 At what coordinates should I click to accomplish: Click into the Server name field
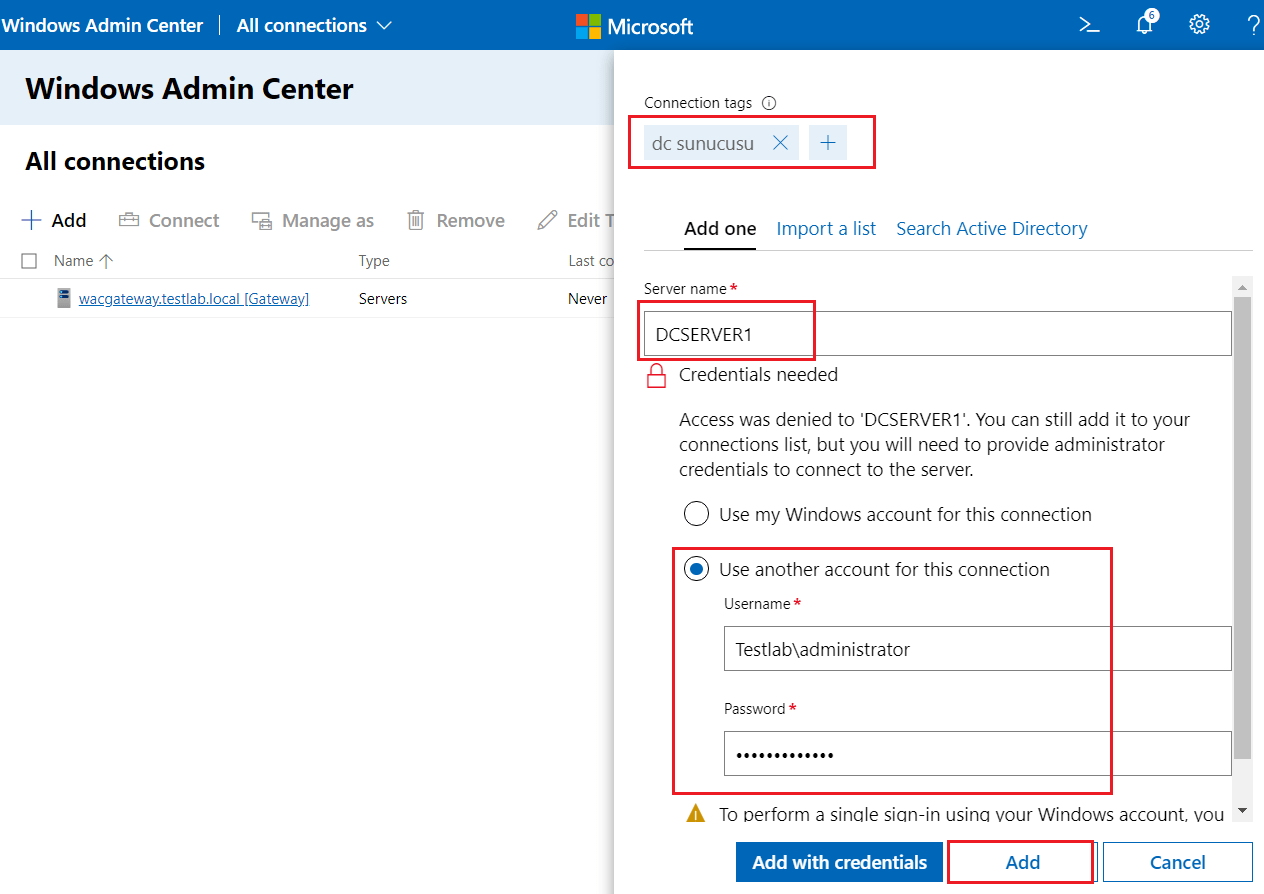point(938,334)
